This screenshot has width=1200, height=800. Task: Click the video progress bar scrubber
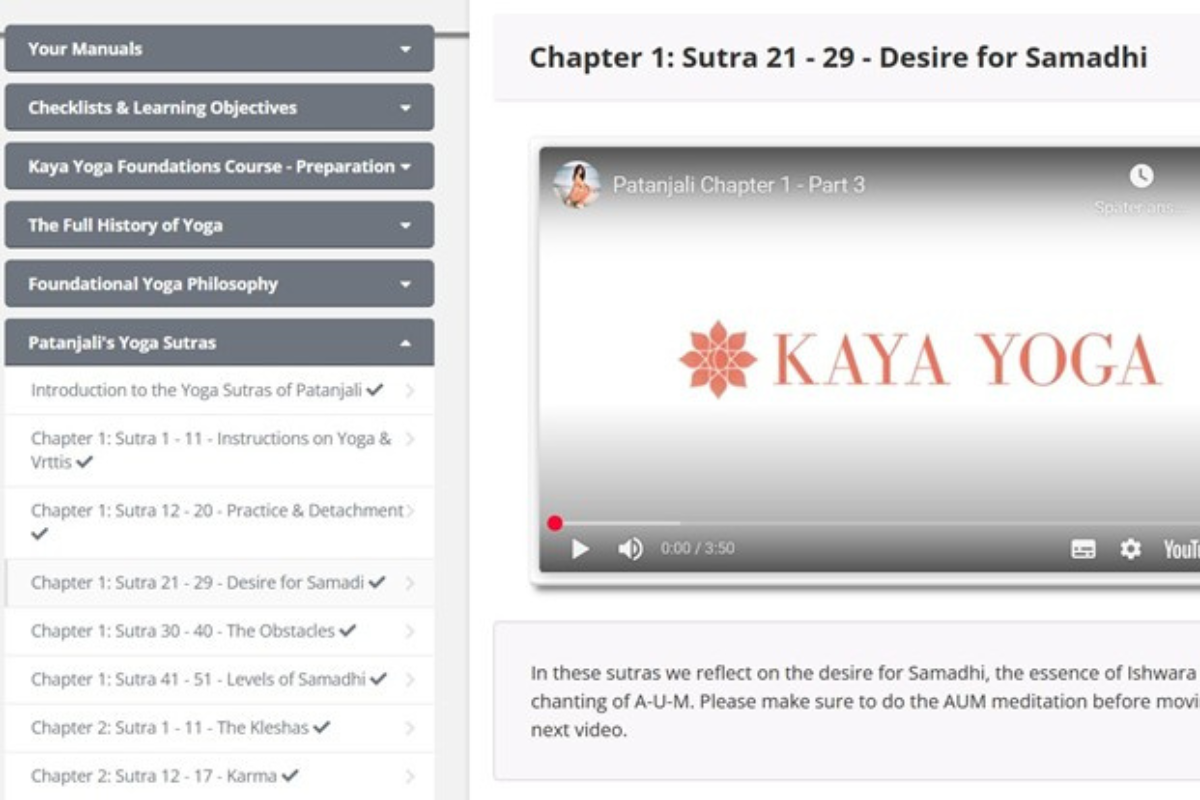point(555,523)
